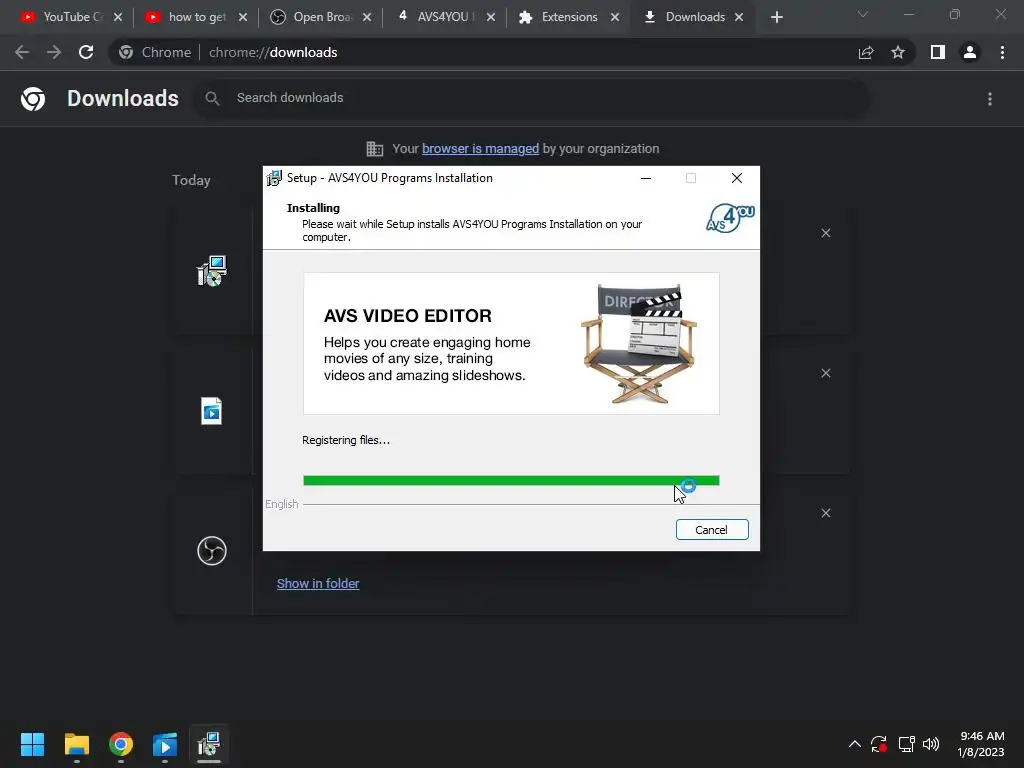Open the Show in folder link

[x=317, y=583]
